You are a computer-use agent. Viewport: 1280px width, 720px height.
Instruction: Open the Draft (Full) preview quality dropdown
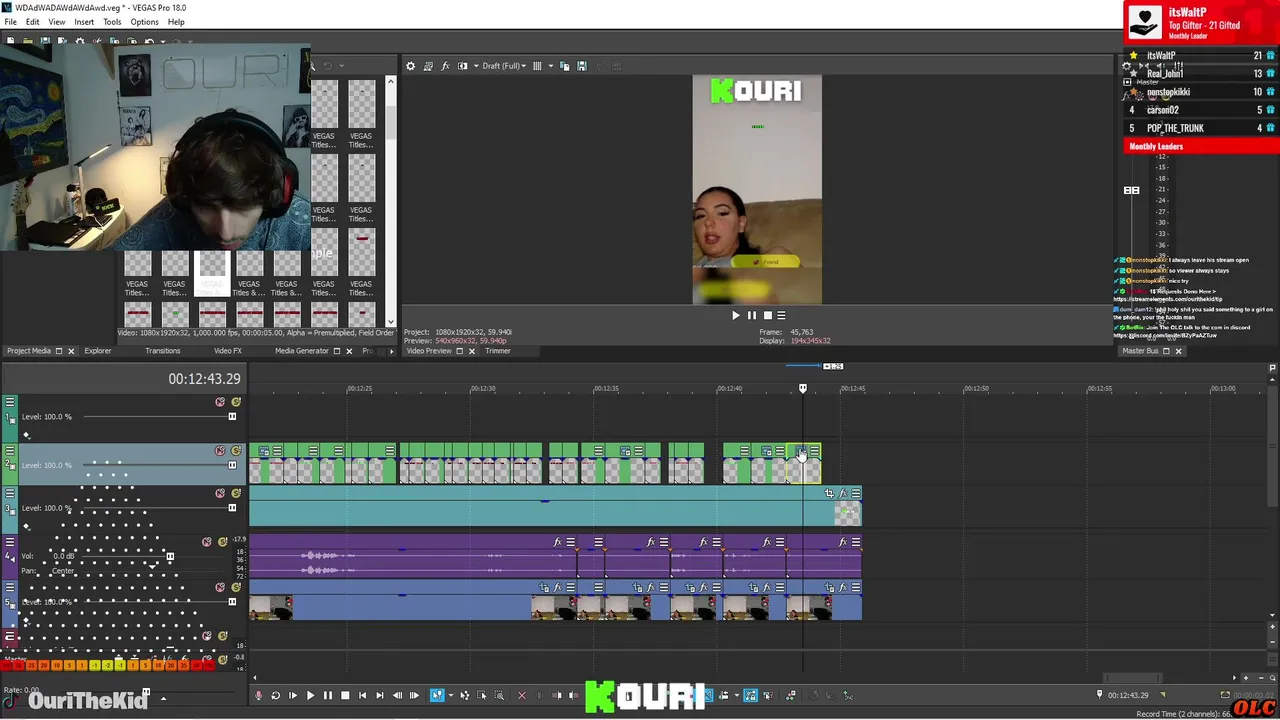504,66
